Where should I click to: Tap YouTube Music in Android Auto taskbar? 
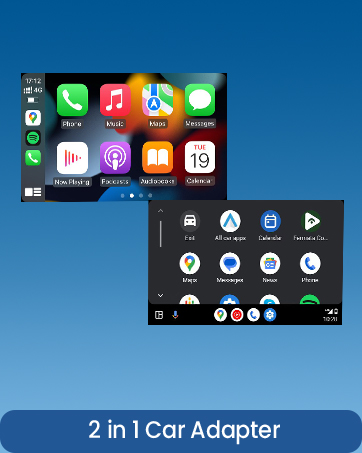click(x=237, y=315)
